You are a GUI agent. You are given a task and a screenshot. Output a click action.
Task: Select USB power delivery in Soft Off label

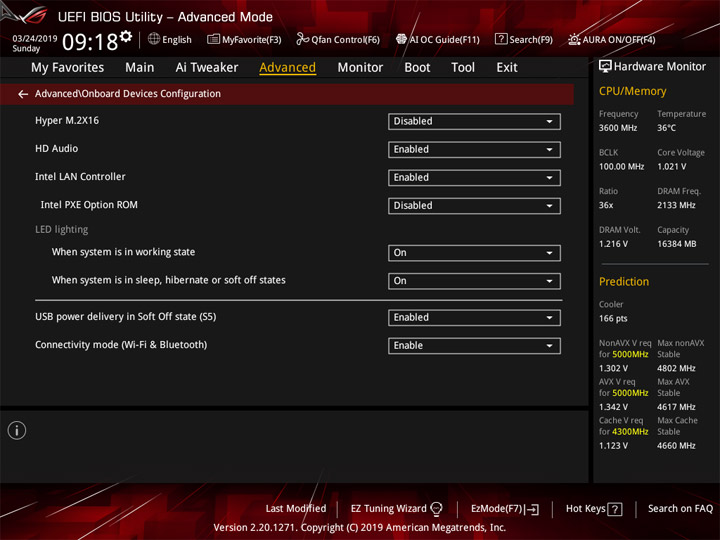[125, 316]
